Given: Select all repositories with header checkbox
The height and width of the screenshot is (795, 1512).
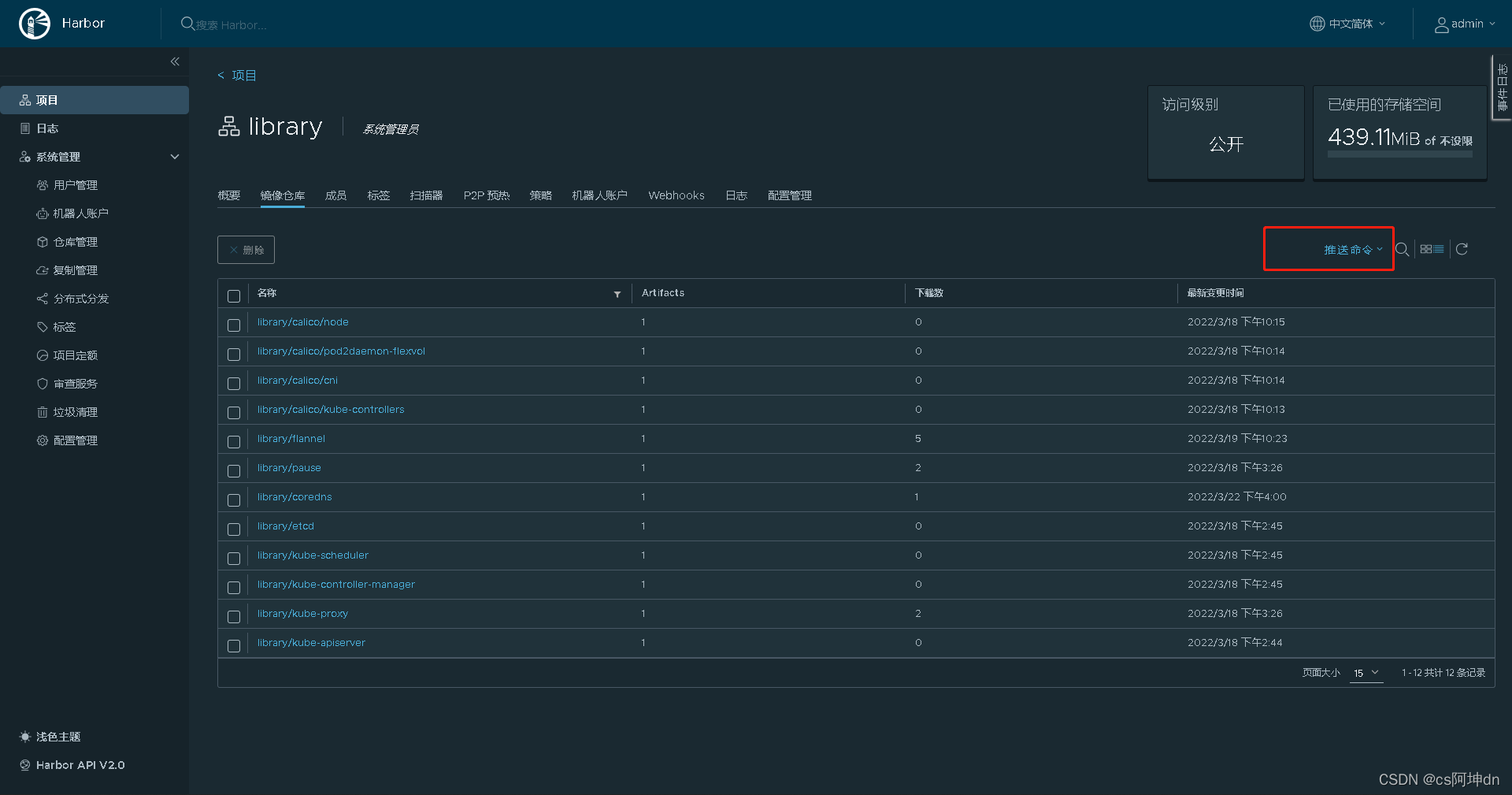Looking at the screenshot, I should (x=234, y=296).
